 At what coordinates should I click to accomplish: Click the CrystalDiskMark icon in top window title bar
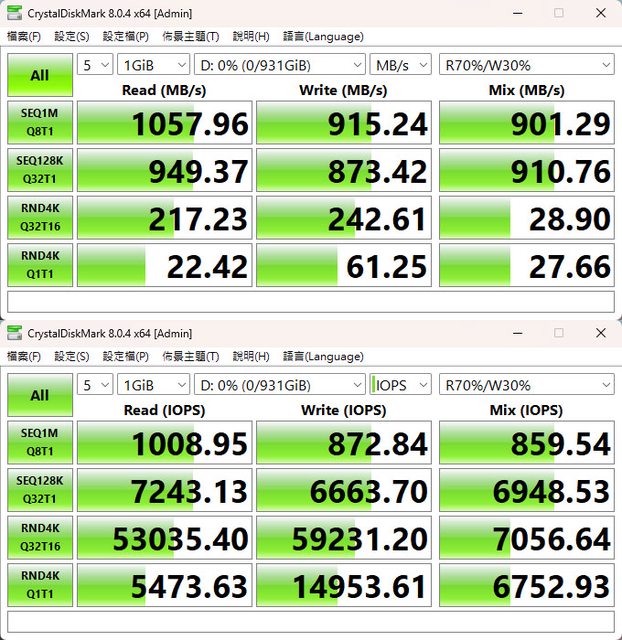click(x=14, y=13)
